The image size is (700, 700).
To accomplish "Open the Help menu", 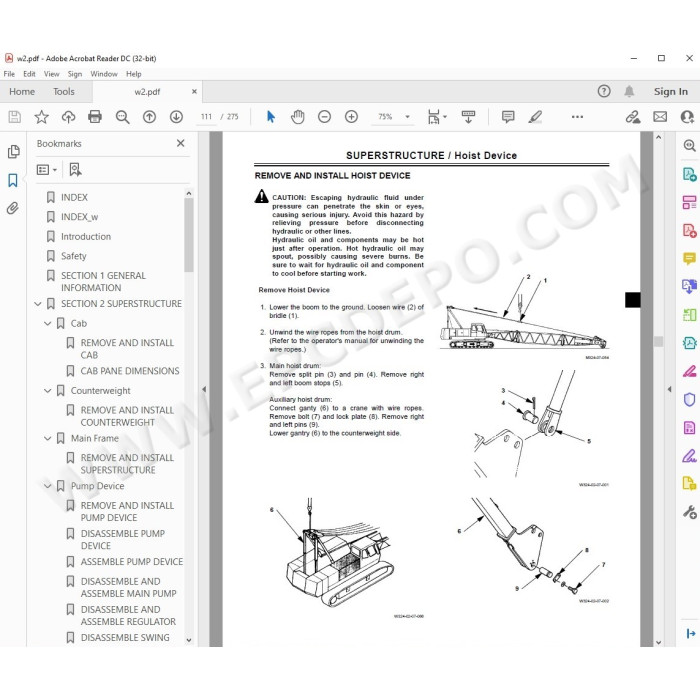I will pyautogui.click(x=133, y=74).
